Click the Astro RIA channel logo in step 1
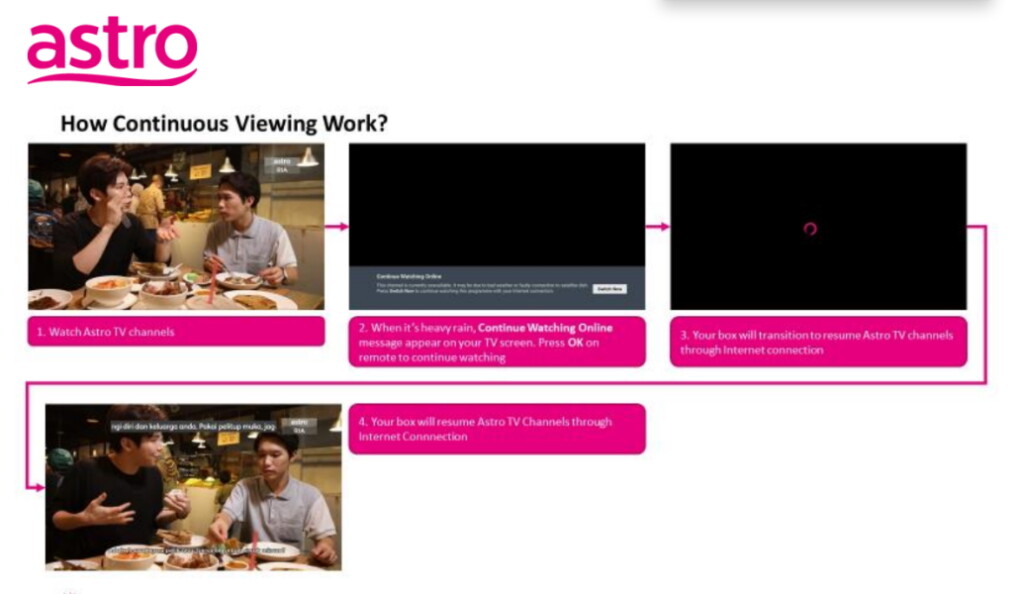Screen dimensions: 1024x594 [282, 165]
